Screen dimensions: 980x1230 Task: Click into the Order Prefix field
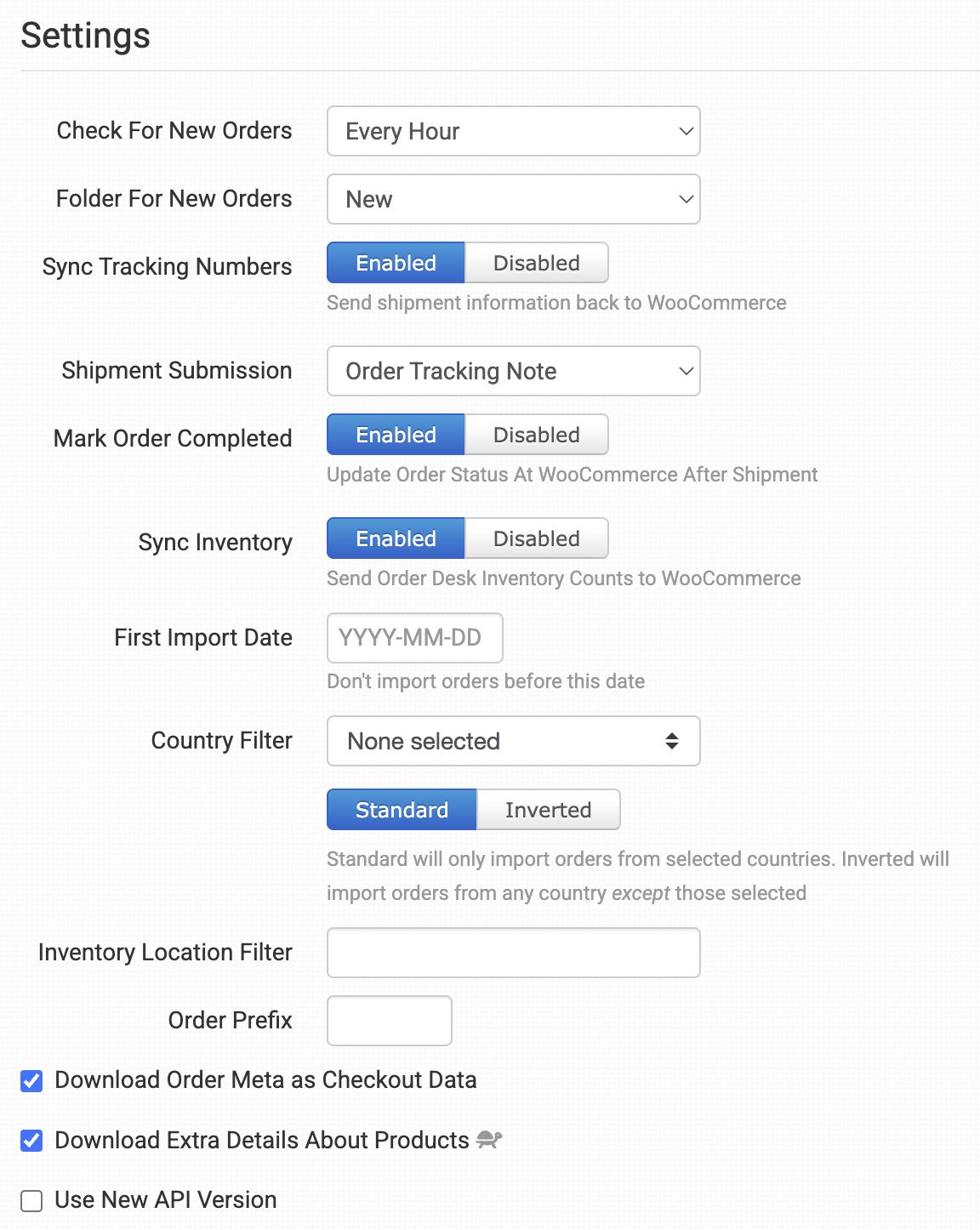389,1021
